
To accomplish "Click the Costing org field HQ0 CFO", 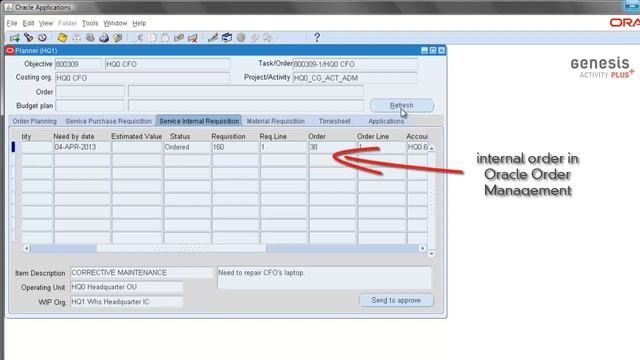I will tap(142, 78).
